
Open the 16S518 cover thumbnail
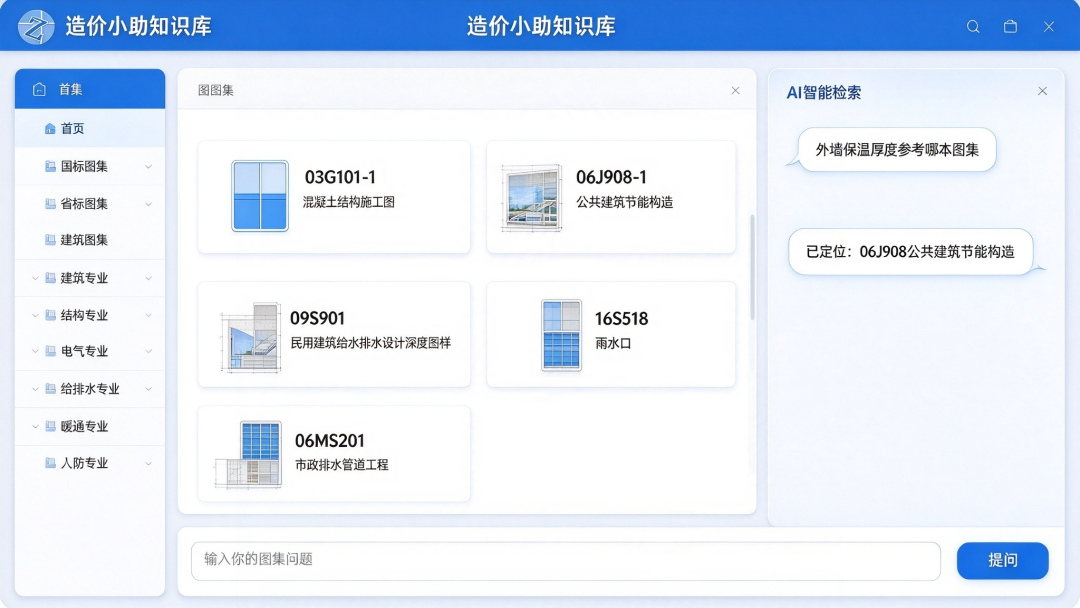561,335
